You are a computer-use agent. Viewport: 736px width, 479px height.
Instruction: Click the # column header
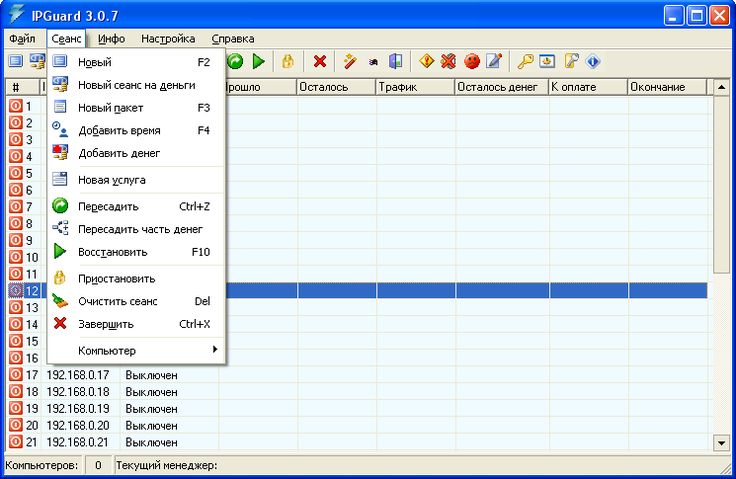[x=23, y=87]
